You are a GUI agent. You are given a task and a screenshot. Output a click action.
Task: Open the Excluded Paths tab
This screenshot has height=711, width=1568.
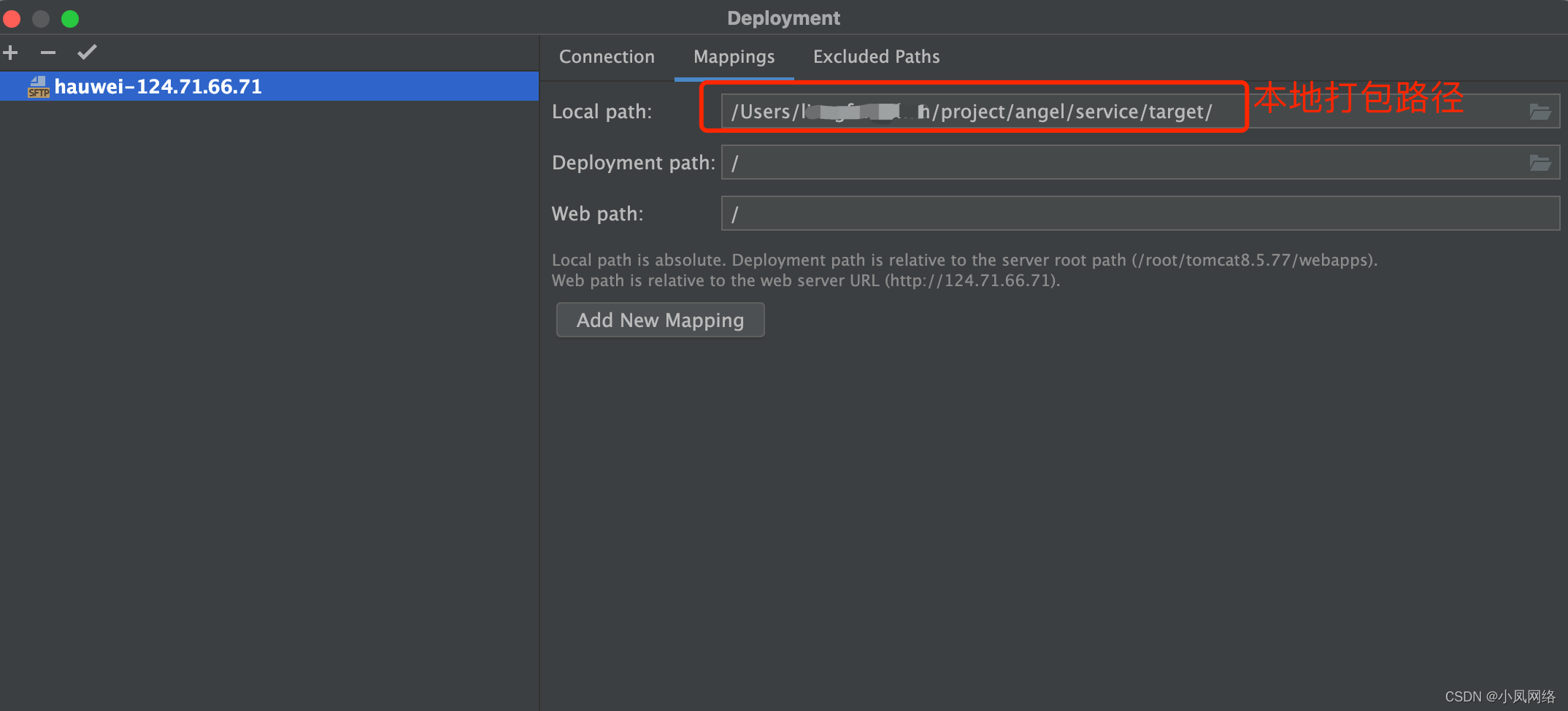coord(875,56)
